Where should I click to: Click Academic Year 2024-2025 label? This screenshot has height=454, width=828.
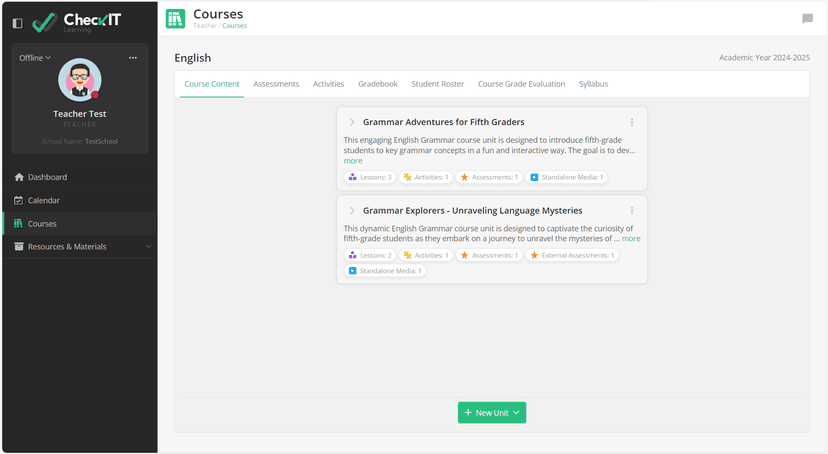(x=764, y=58)
